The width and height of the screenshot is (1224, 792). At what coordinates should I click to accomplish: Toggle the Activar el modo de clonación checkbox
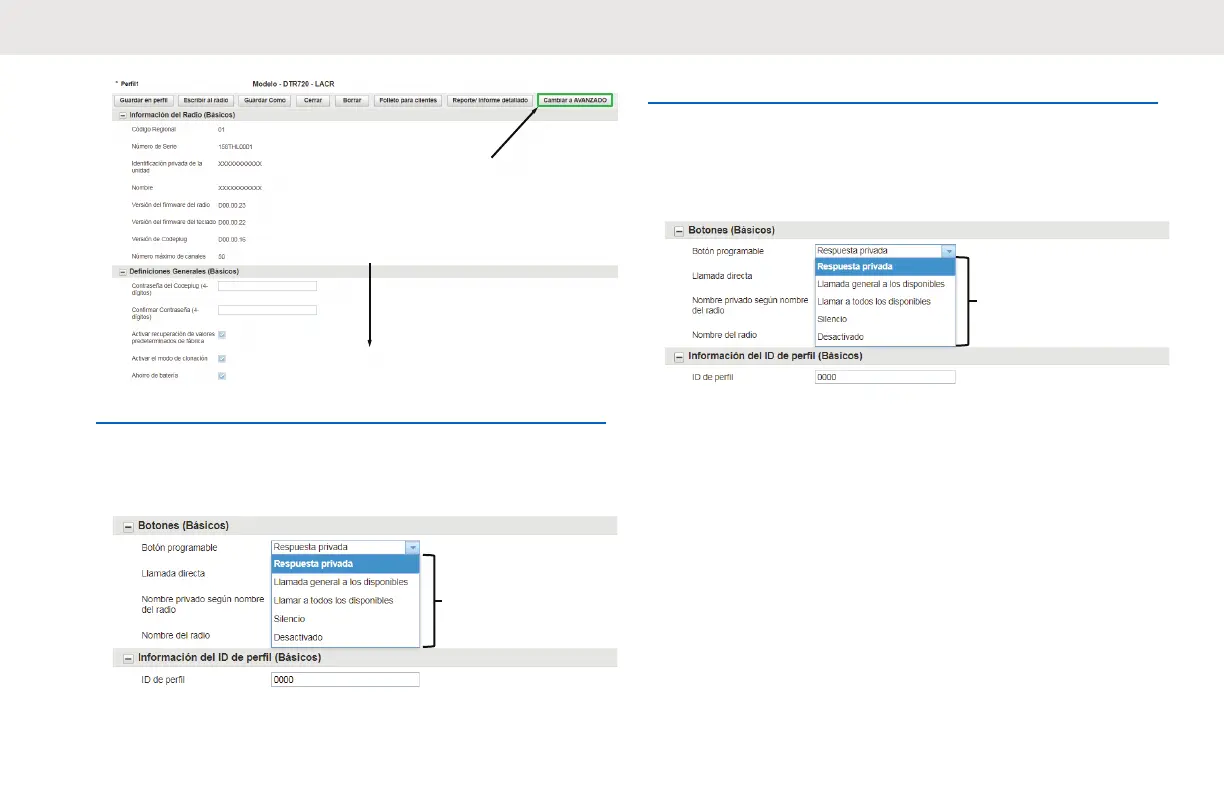coord(222,358)
